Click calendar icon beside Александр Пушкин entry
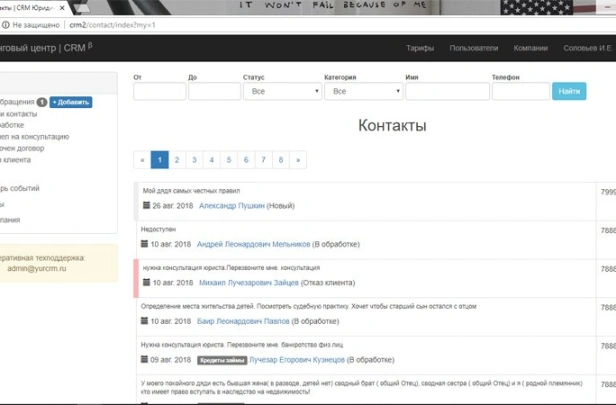The width and height of the screenshot is (616, 405). [x=146, y=205]
